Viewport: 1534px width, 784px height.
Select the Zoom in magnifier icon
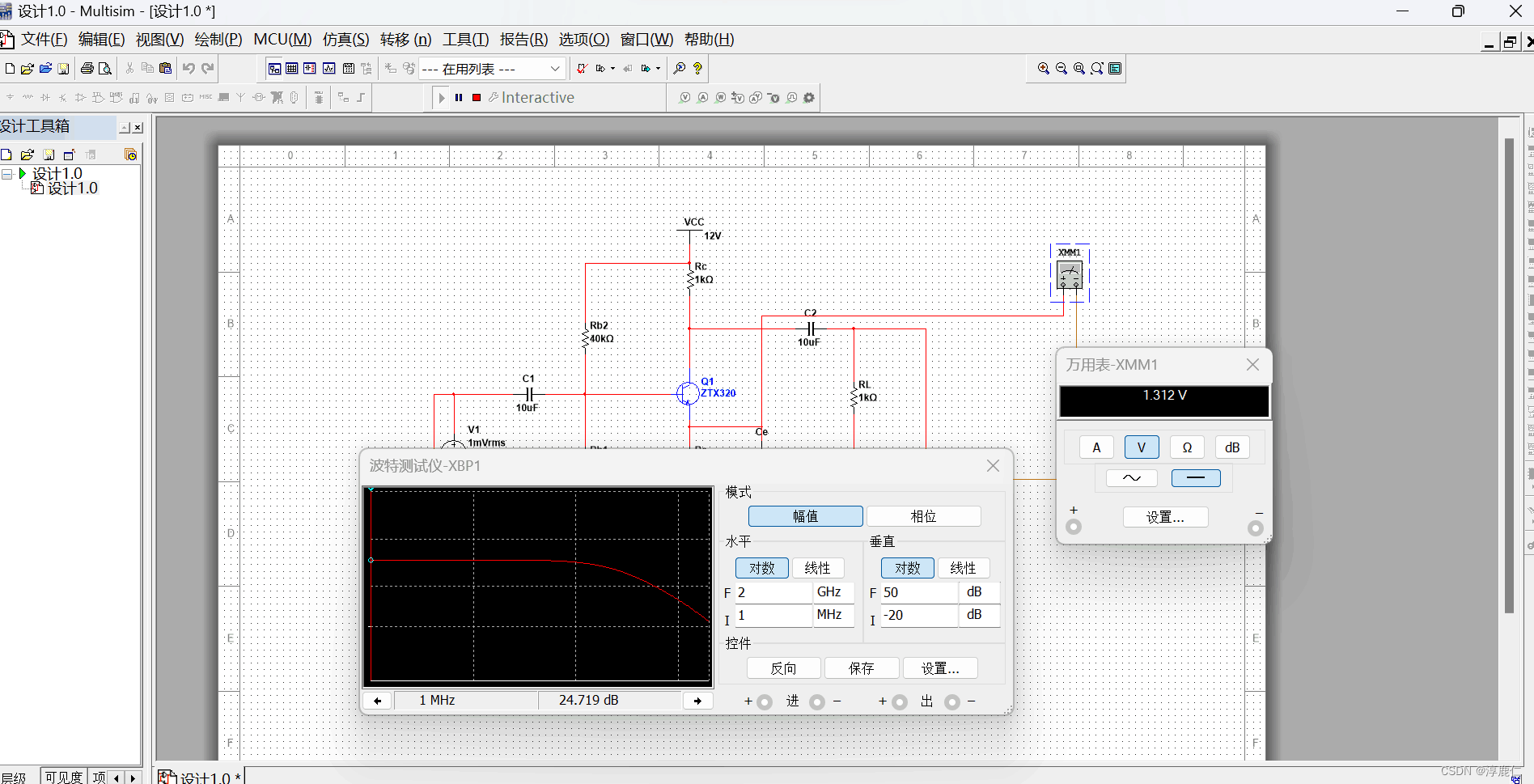tap(1043, 68)
